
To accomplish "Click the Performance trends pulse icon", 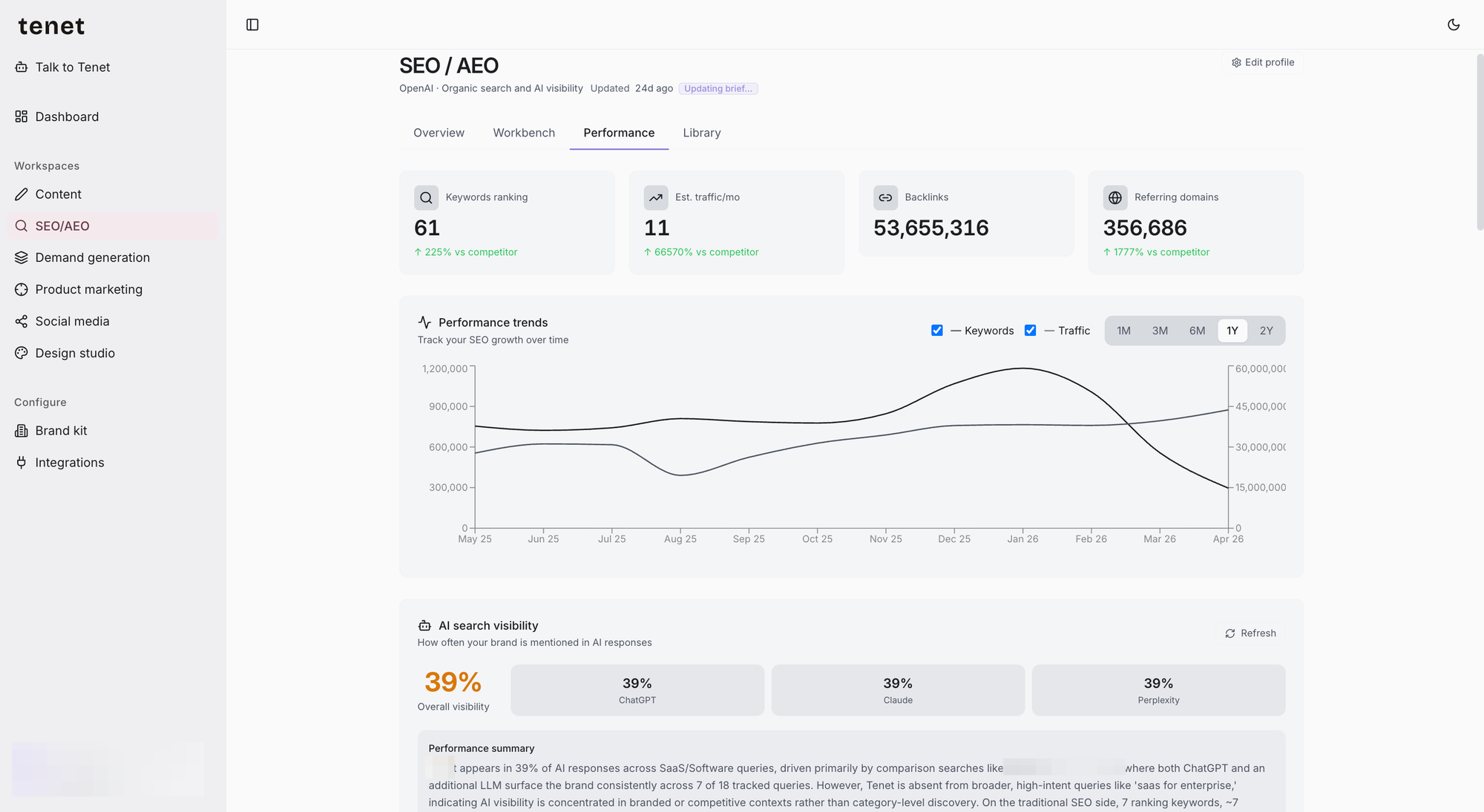I will (424, 322).
